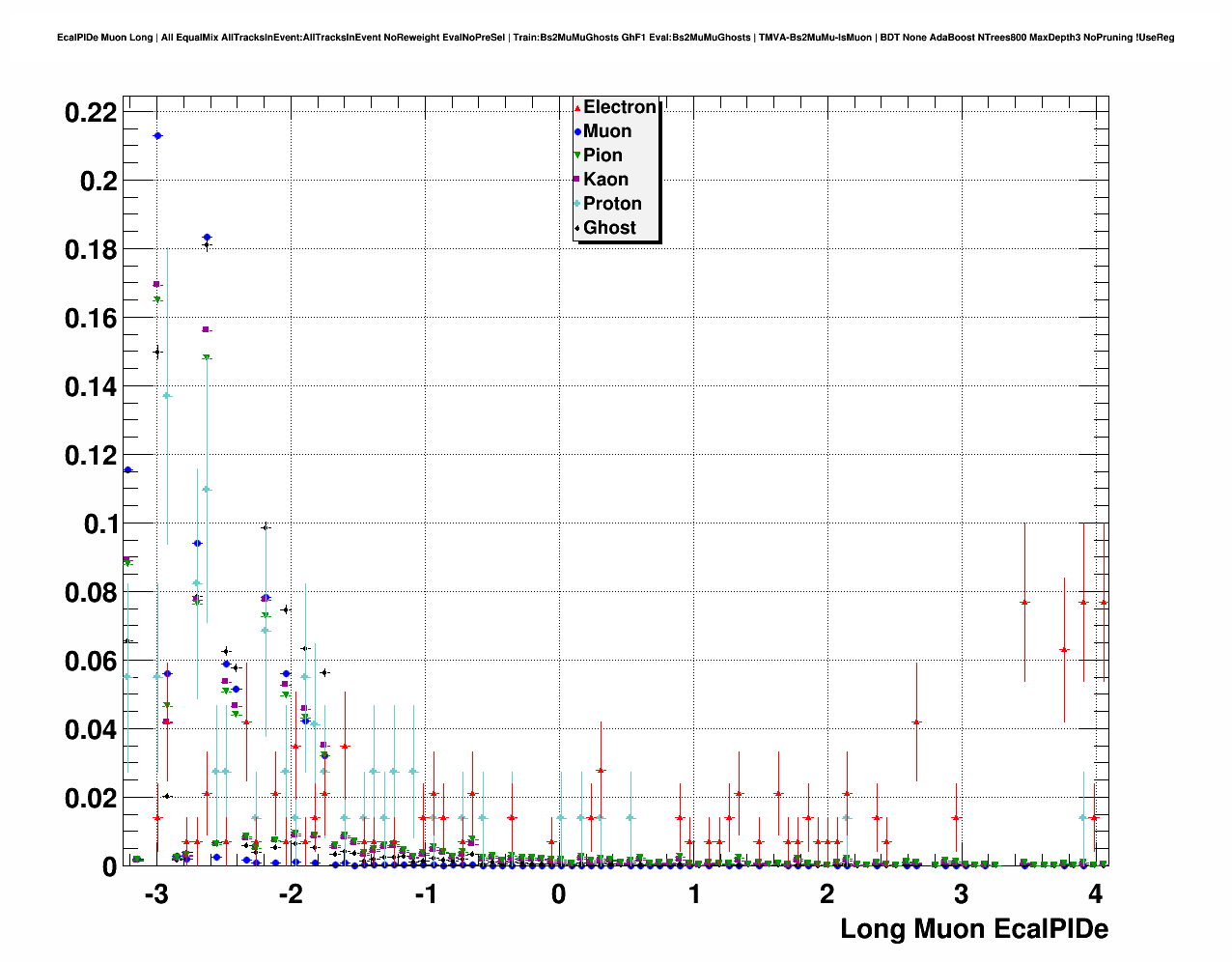The image size is (1232, 962).
Task: Click the 'Long Muon EcalPIDe' x-axis title
Action: click(x=974, y=929)
